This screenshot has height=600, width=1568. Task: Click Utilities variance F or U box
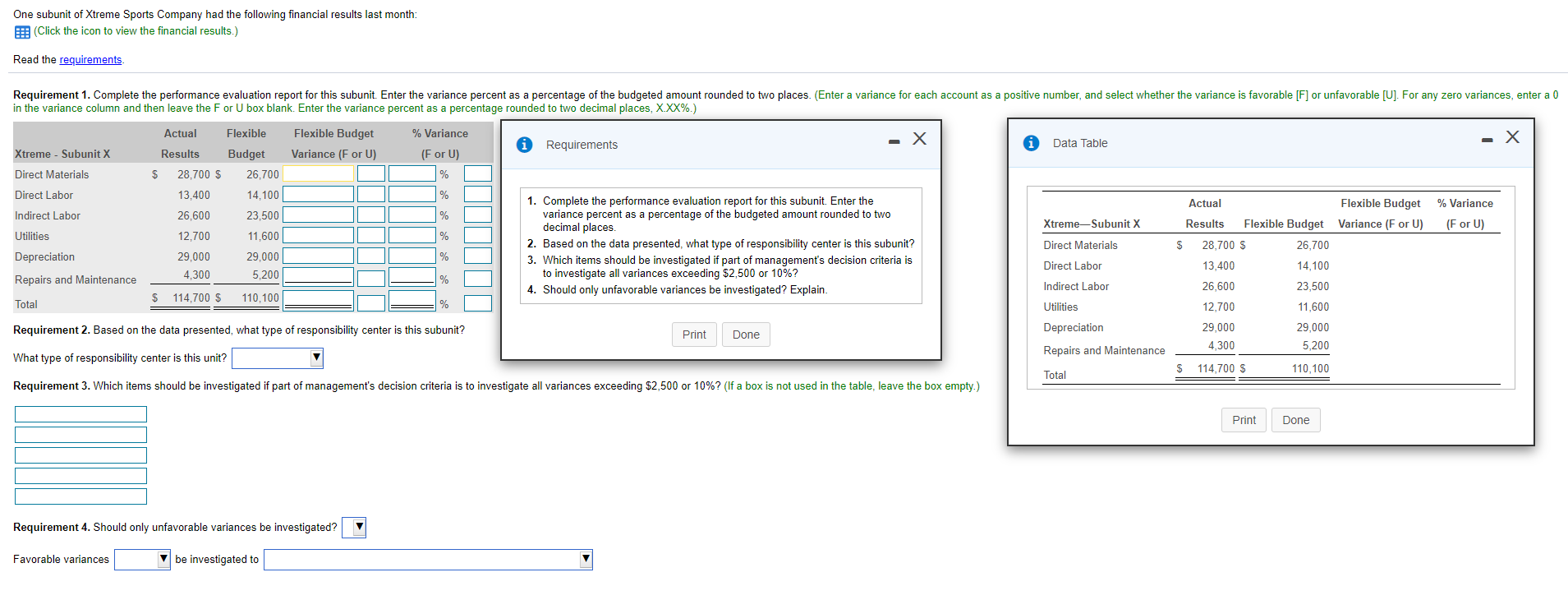(x=371, y=235)
